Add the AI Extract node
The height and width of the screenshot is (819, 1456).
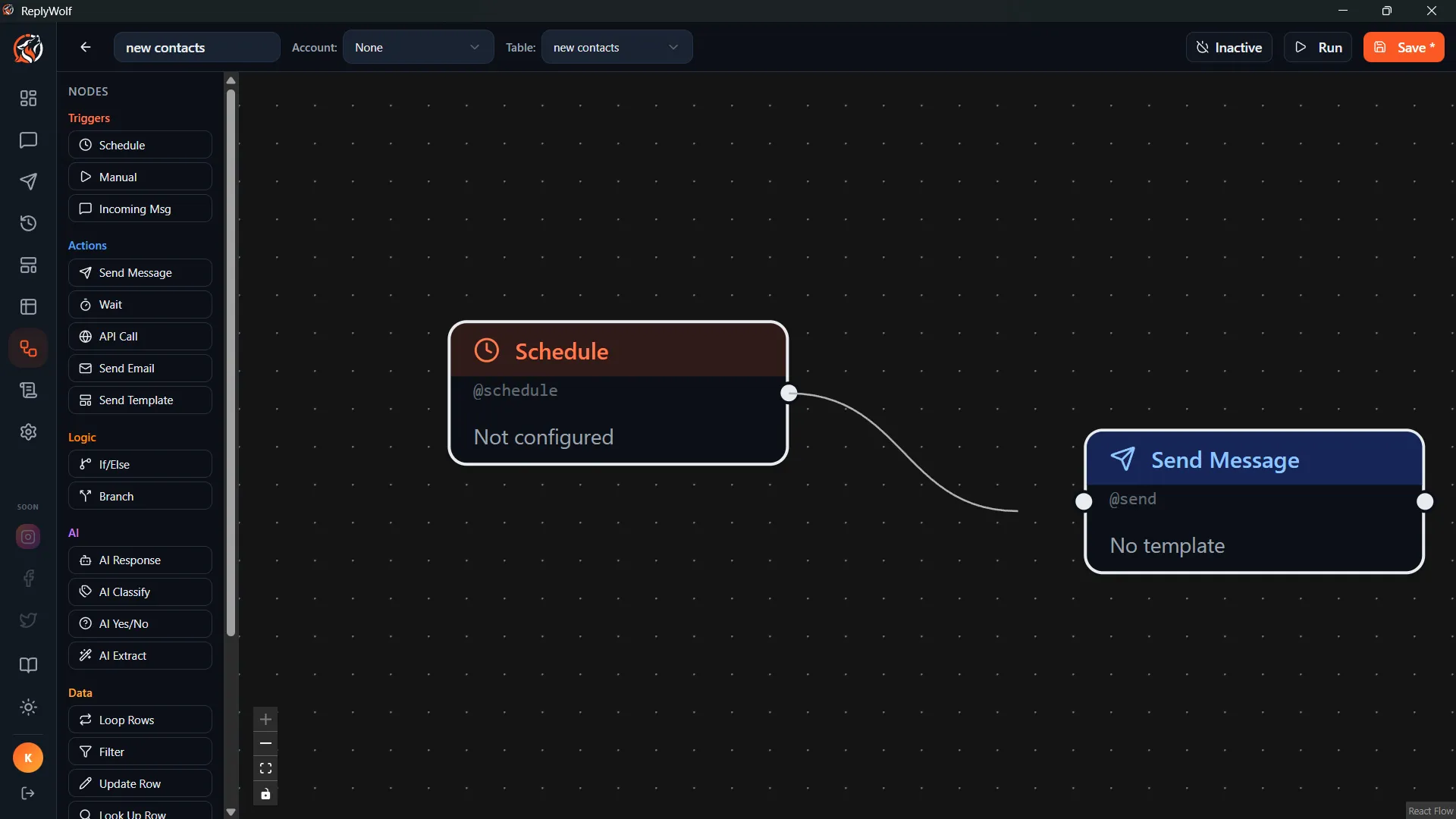140,655
